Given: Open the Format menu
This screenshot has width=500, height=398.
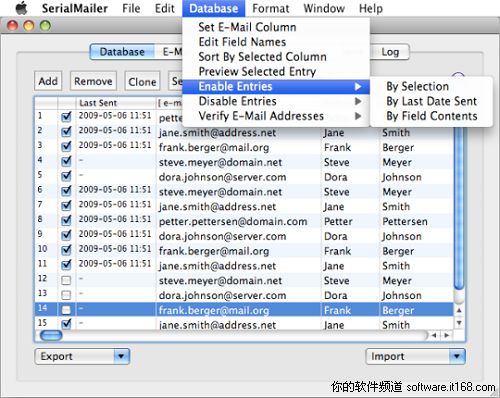Looking at the screenshot, I should [x=271, y=8].
